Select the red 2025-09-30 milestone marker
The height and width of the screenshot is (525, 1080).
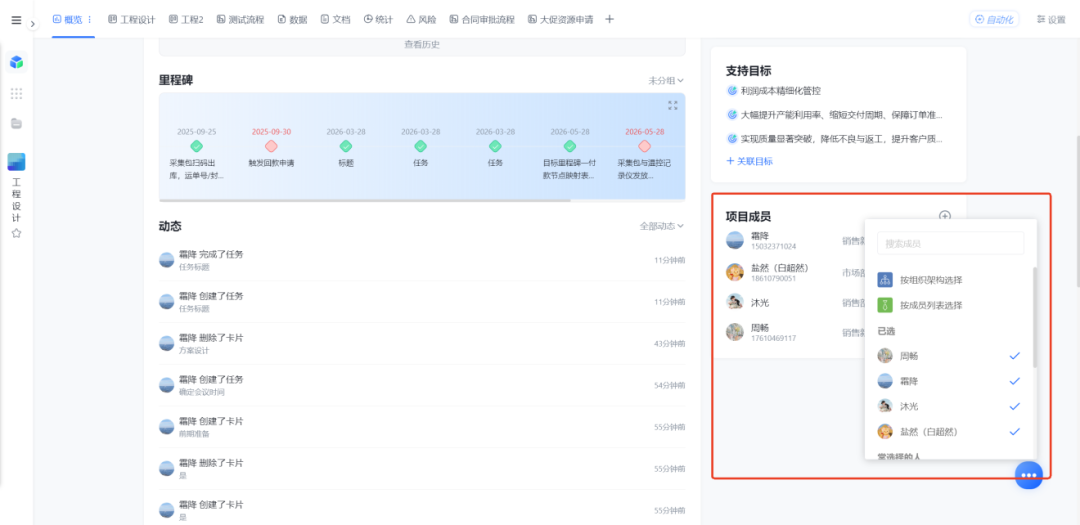[271, 146]
